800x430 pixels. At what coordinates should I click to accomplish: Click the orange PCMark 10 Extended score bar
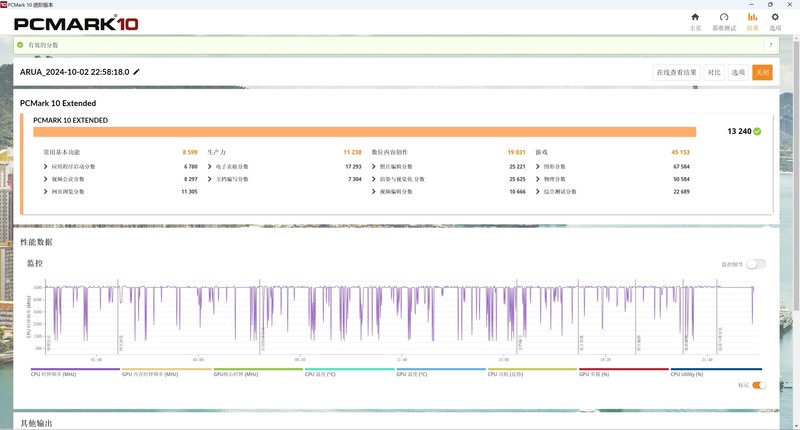(364, 131)
